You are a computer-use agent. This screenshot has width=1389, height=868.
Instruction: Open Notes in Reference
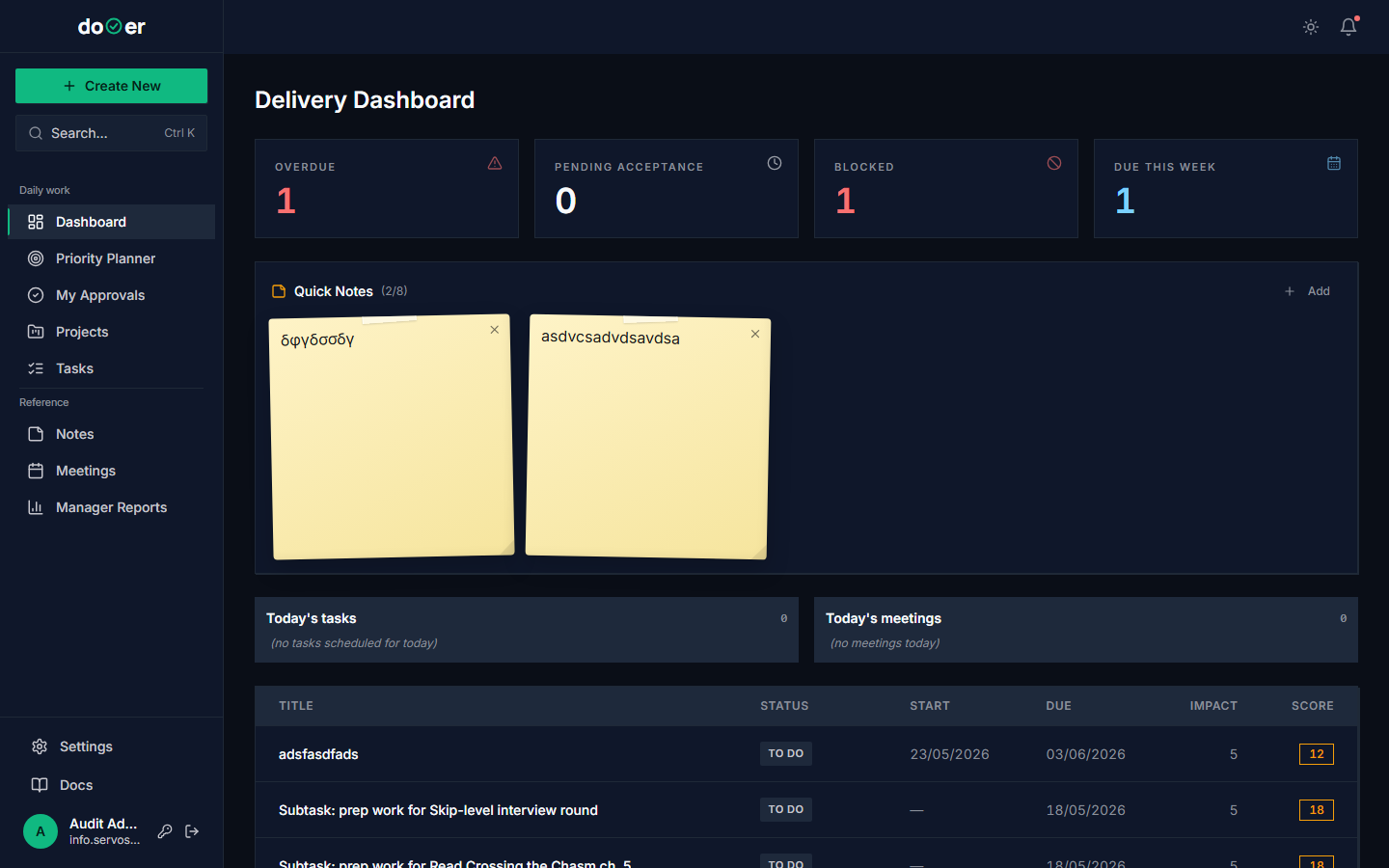pyautogui.click(x=112, y=434)
